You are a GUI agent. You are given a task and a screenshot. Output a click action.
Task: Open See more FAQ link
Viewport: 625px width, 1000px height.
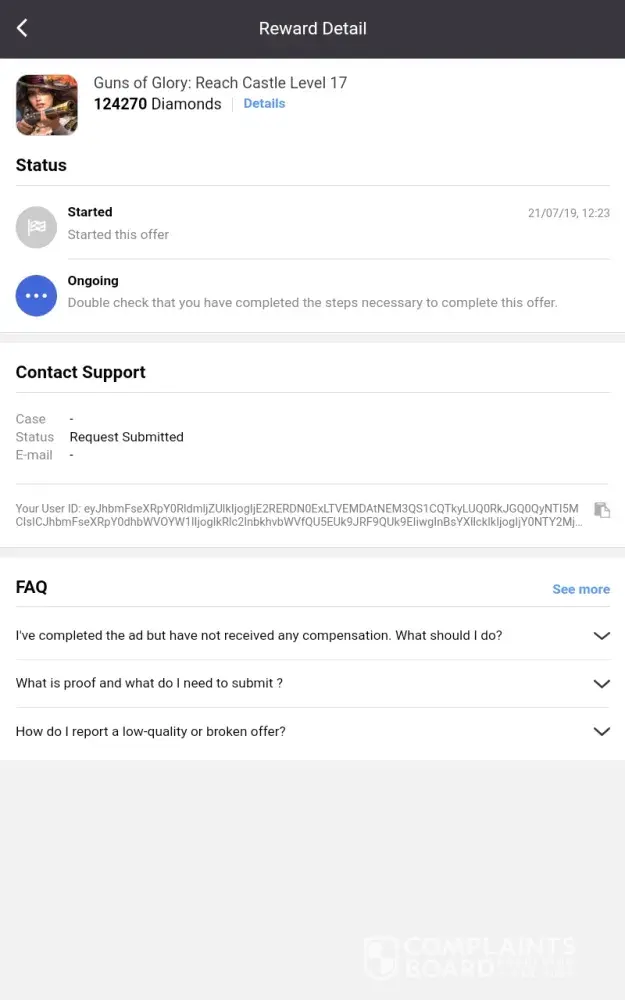(x=580, y=589)
